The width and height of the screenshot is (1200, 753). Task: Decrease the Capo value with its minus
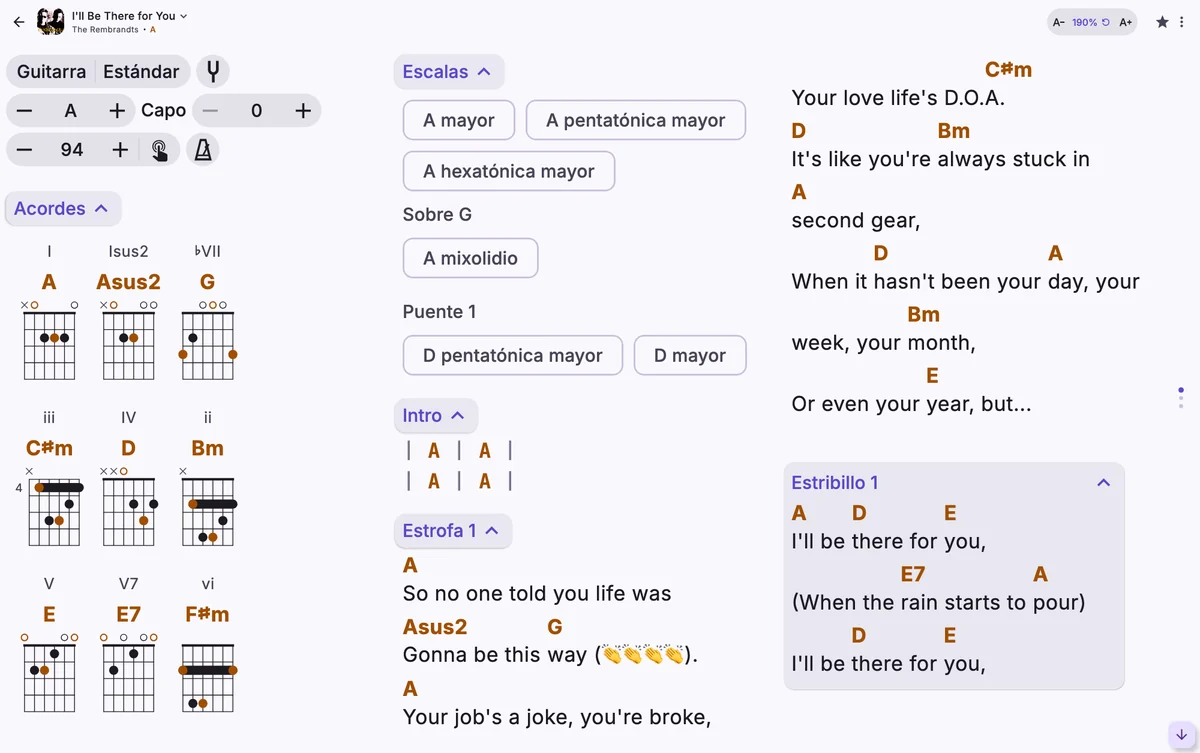[x=210, y=111]
